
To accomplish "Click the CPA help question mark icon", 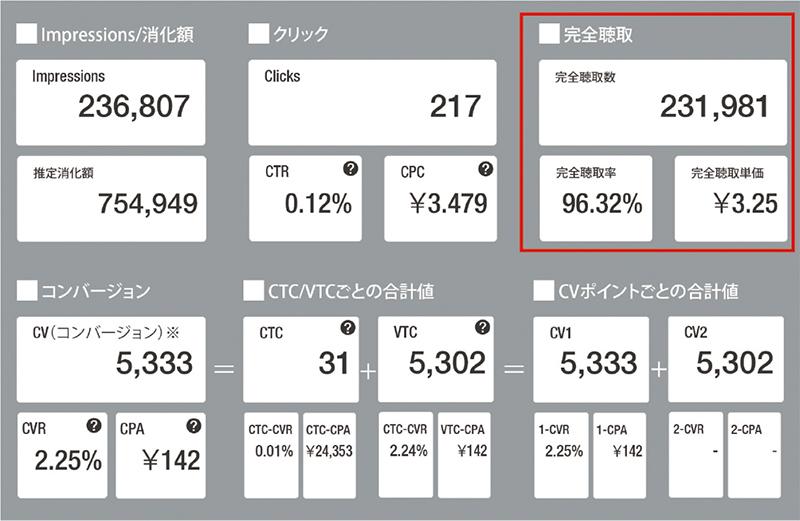I will coord(193,425).
